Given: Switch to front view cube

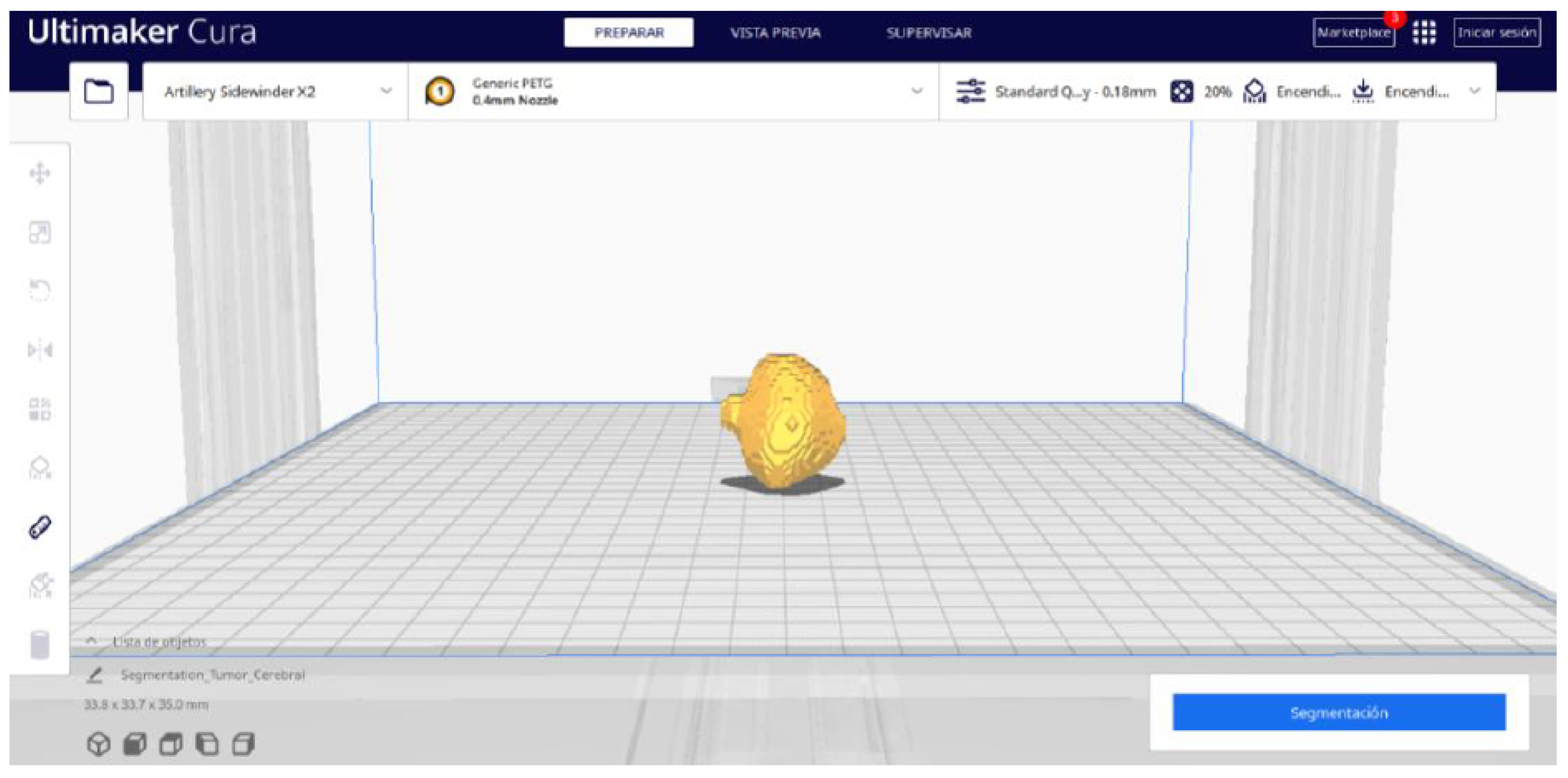Looking at the screenshot, I should coord(135,744).
